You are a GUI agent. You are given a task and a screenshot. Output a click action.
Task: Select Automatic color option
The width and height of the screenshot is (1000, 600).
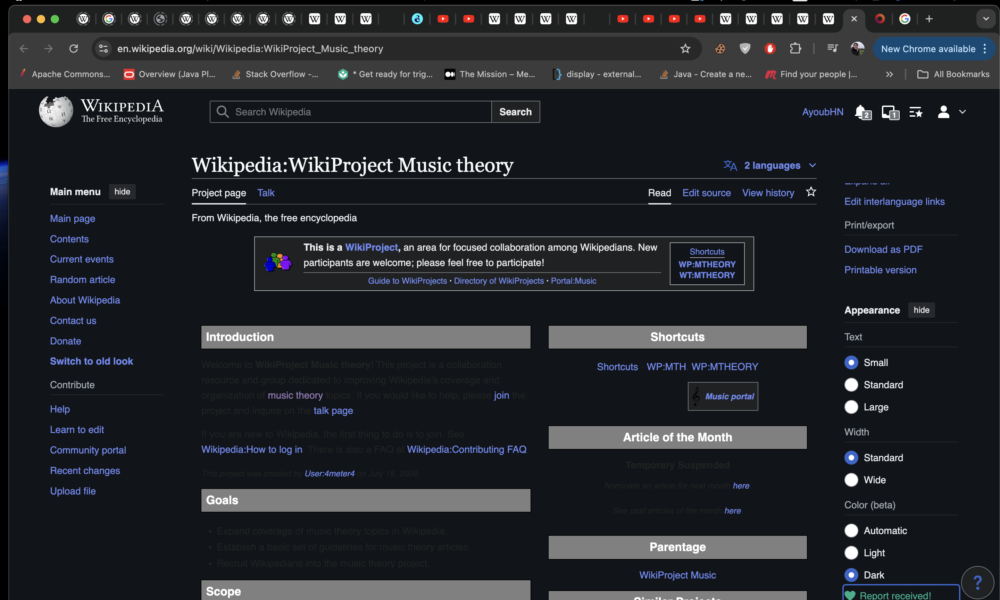pos(851,530)
